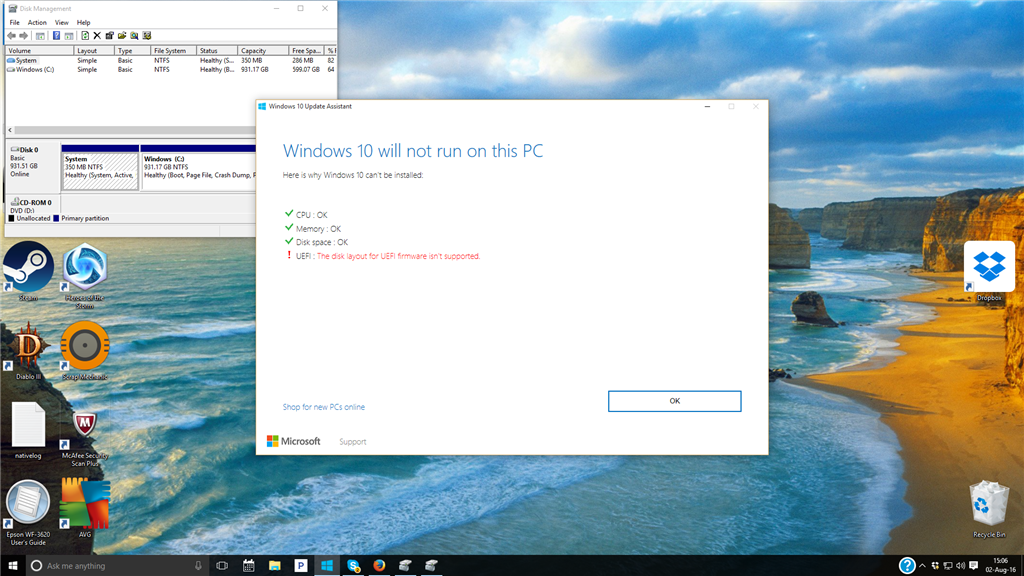Select the Disk 0 label panel
Screen dimensions: 1024x576
tap(33, 168)
